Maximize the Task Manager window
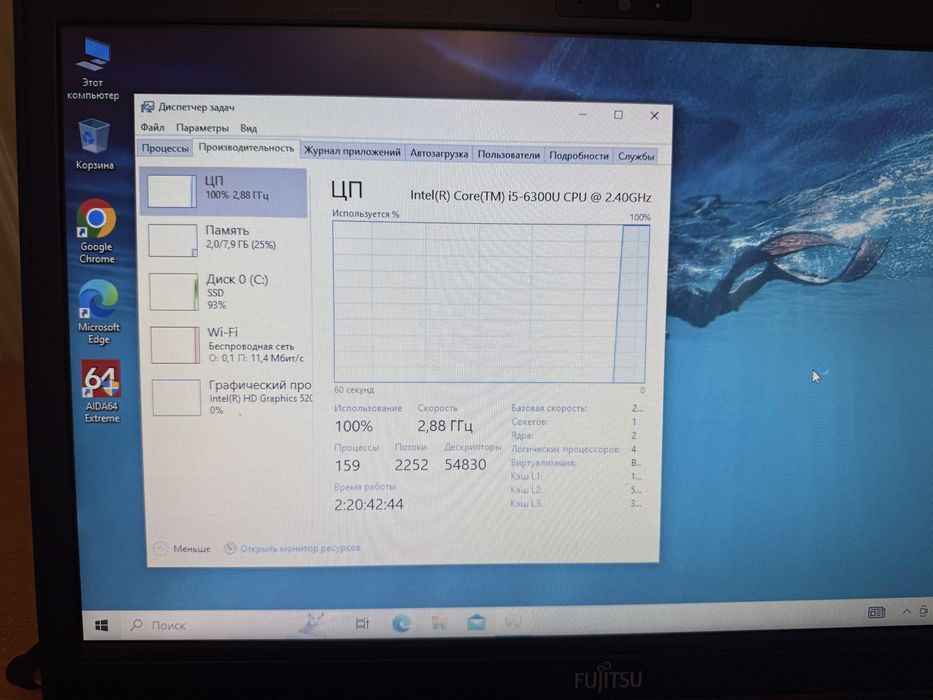The width and height of the screenshot is (933, 700). pos(618,114)
